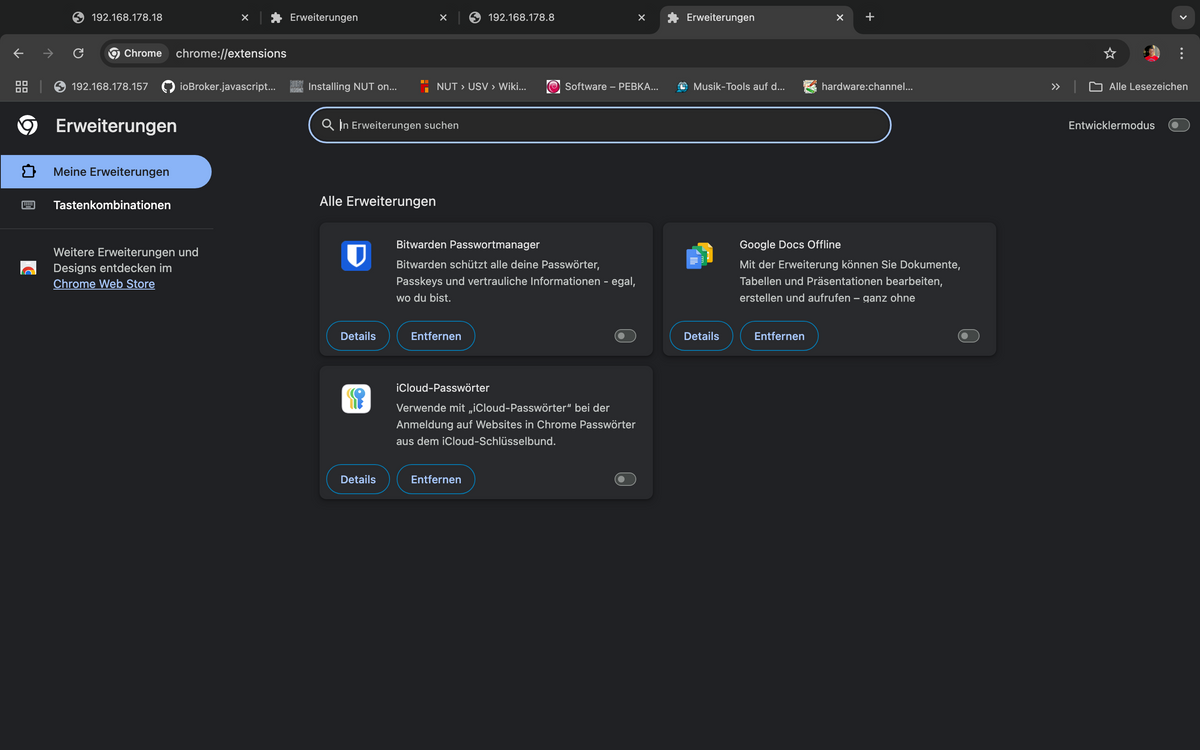Click the In Erweiterungen suchen search field

coord(600,125)
